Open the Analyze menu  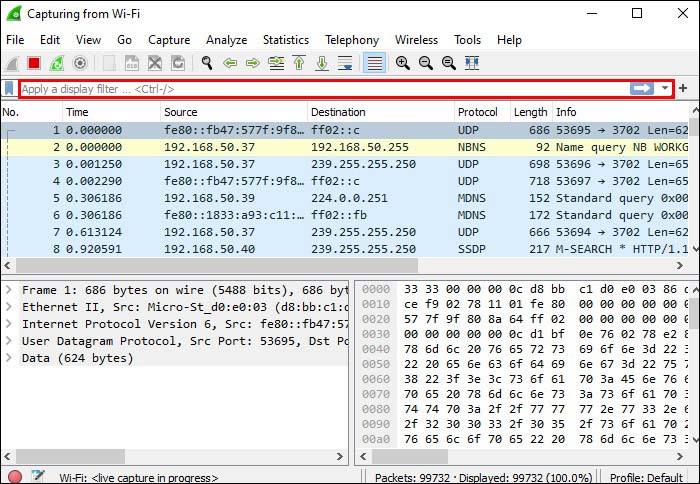click(x=226, y=40)
